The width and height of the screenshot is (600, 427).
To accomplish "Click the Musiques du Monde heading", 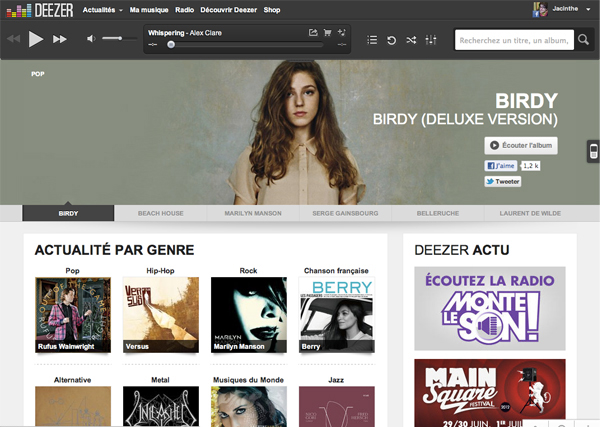I will [248, 380].
